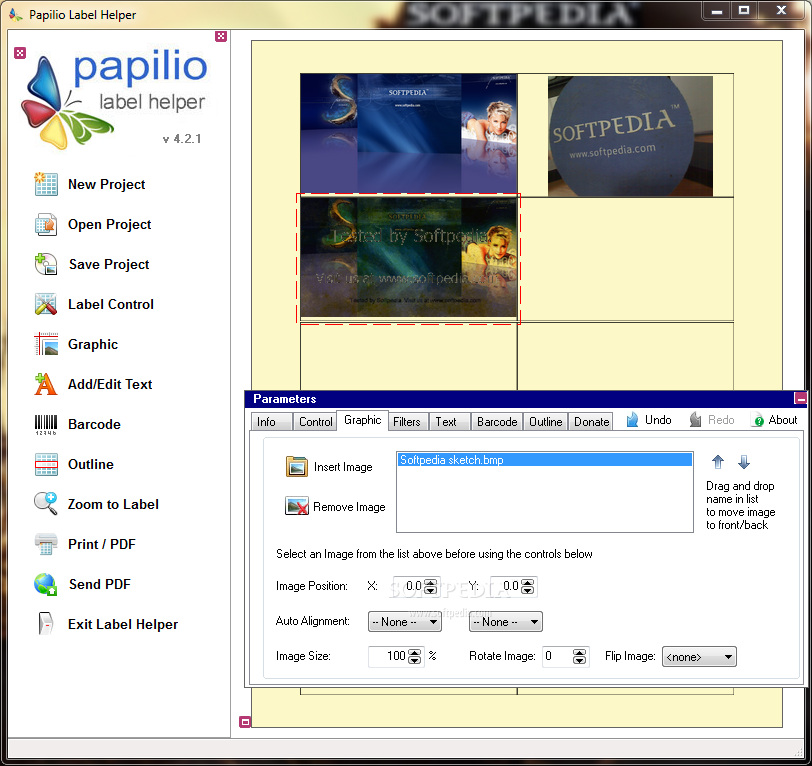This screenshot has width=812, height=766.
Task: Click the Barcode icon in sidebar
Action: (46, 424)
